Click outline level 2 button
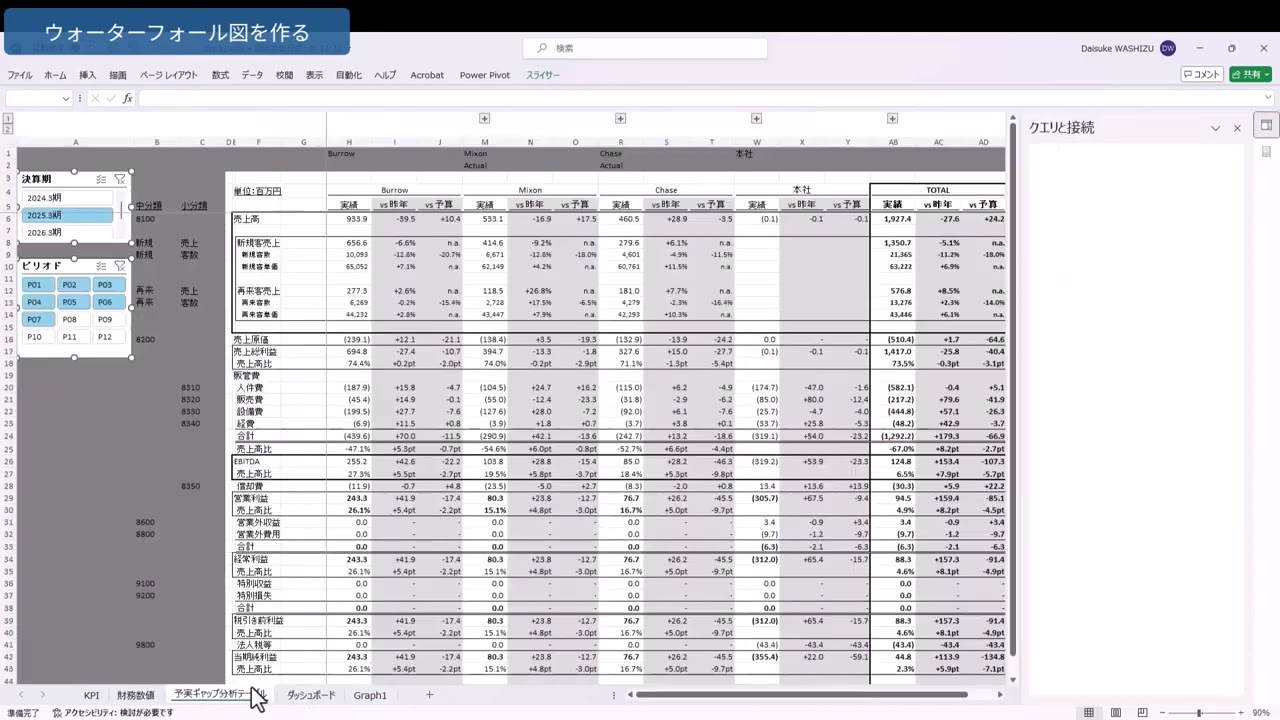Viewport: 1280px width, 720px height. click(8, 129)
